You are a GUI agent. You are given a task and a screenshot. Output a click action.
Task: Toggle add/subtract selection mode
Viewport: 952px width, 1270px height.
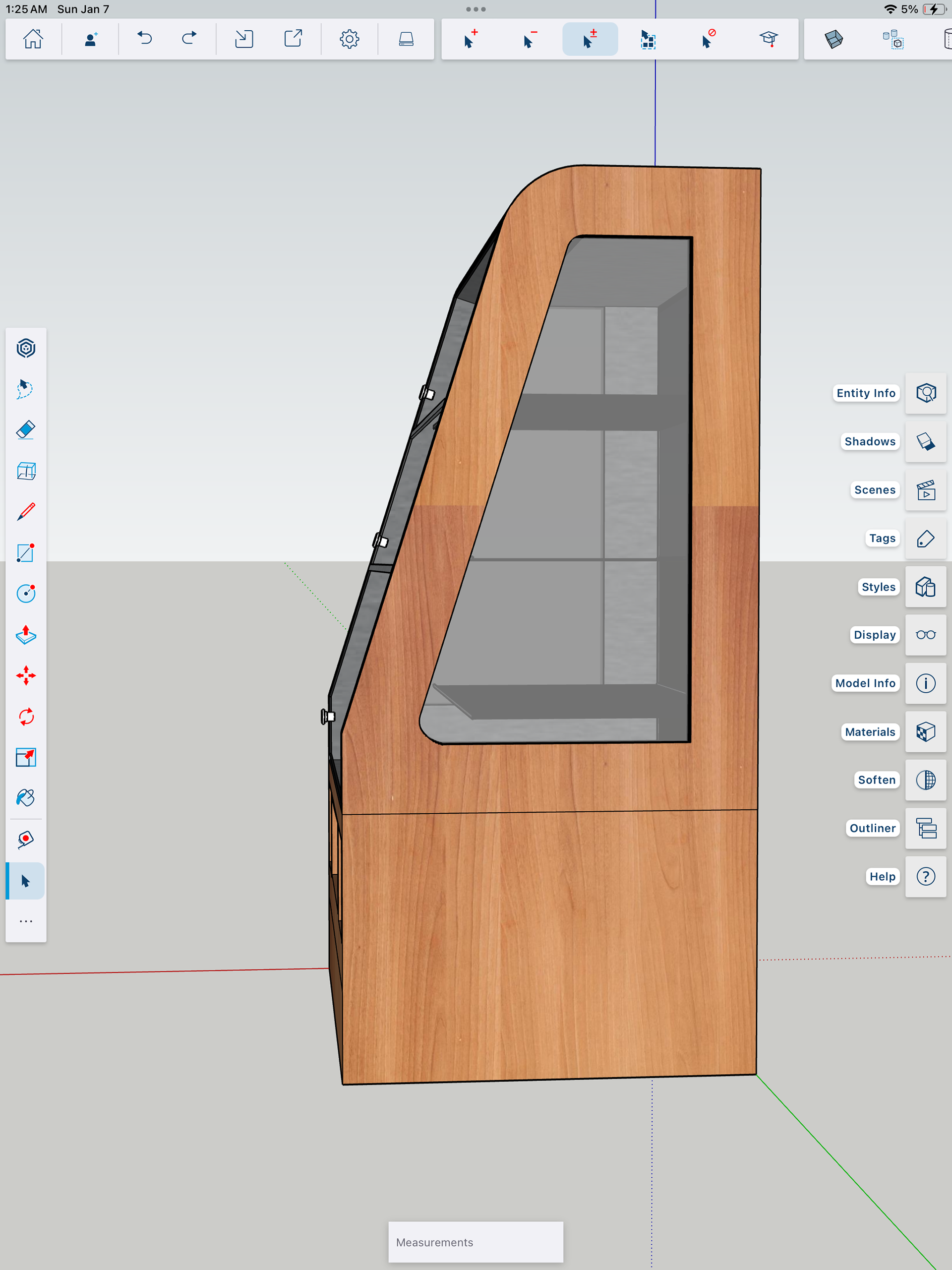coord(590,39)
